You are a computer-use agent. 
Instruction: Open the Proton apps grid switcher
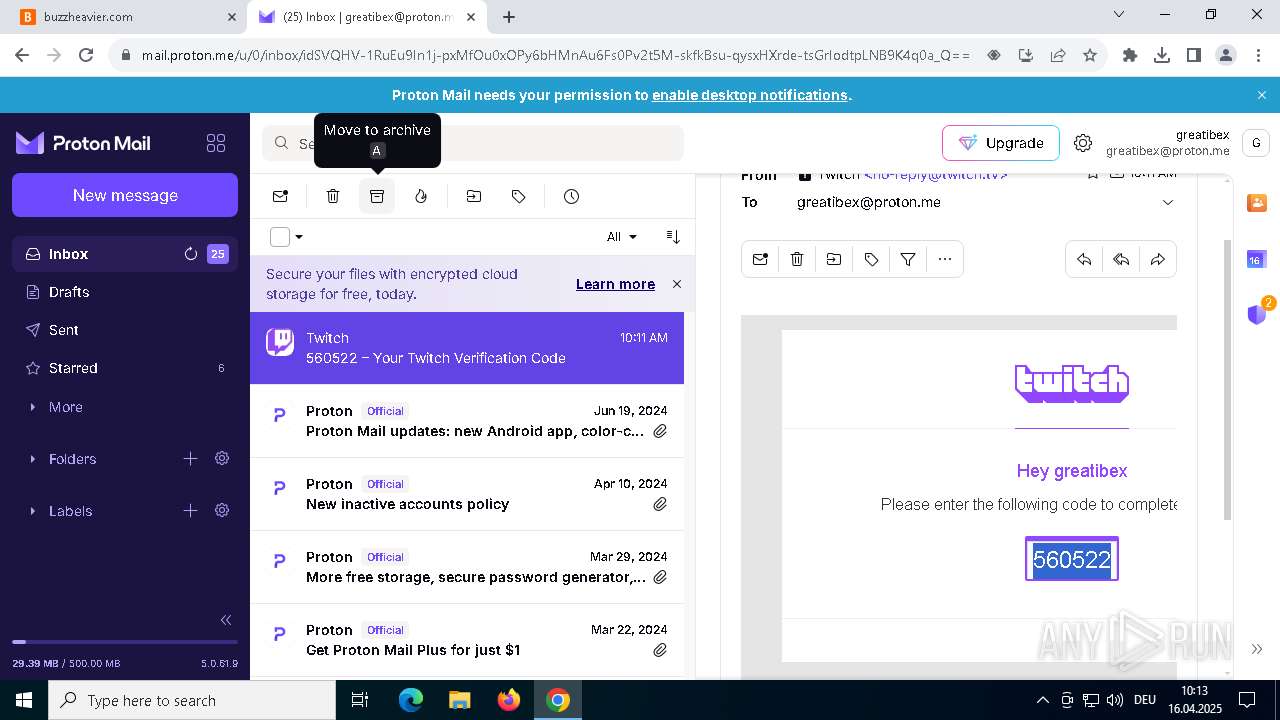(x=216, y=143)
